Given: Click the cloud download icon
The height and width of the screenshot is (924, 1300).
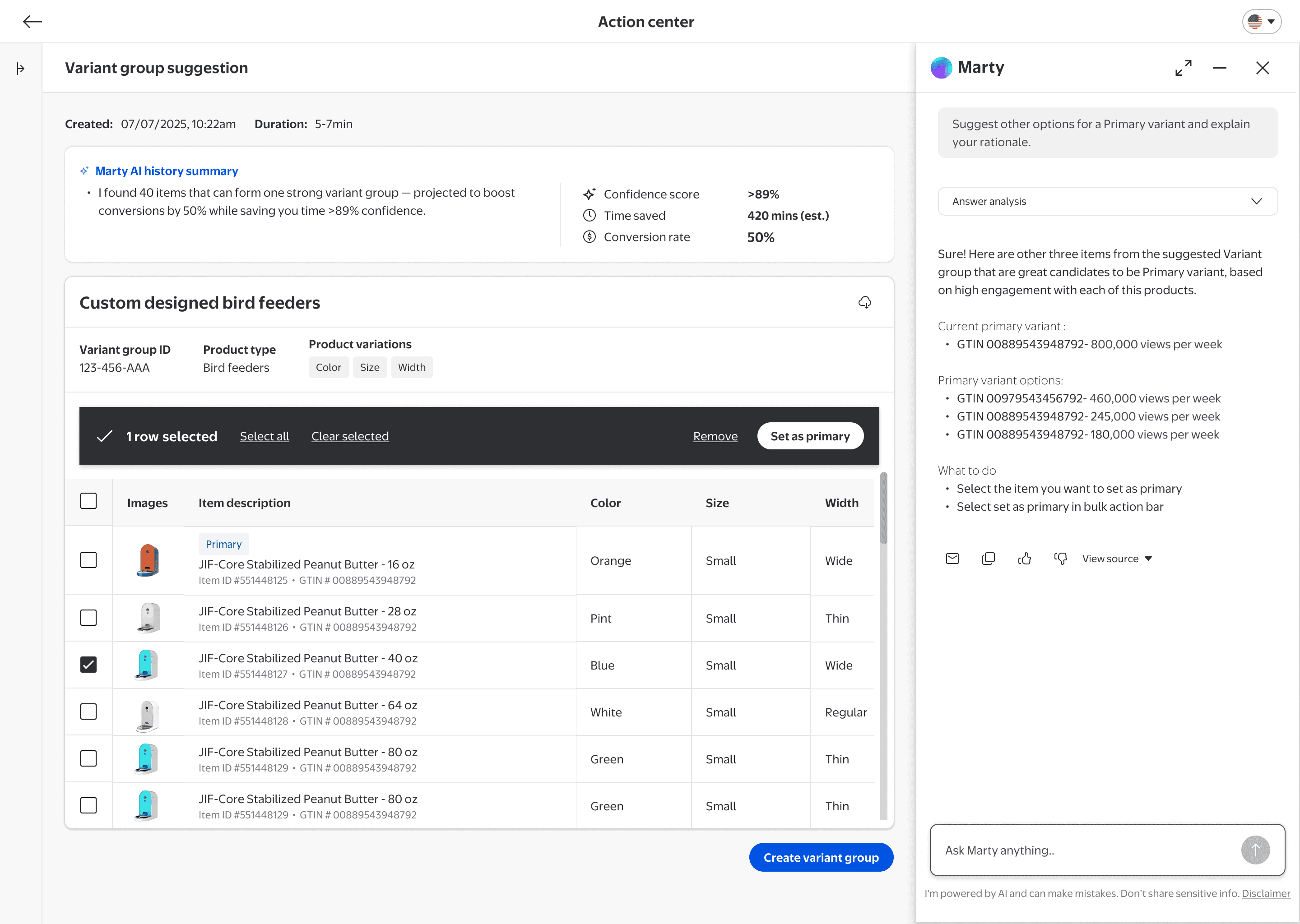Looking at the screenshot, I should [x=864, y=302].
